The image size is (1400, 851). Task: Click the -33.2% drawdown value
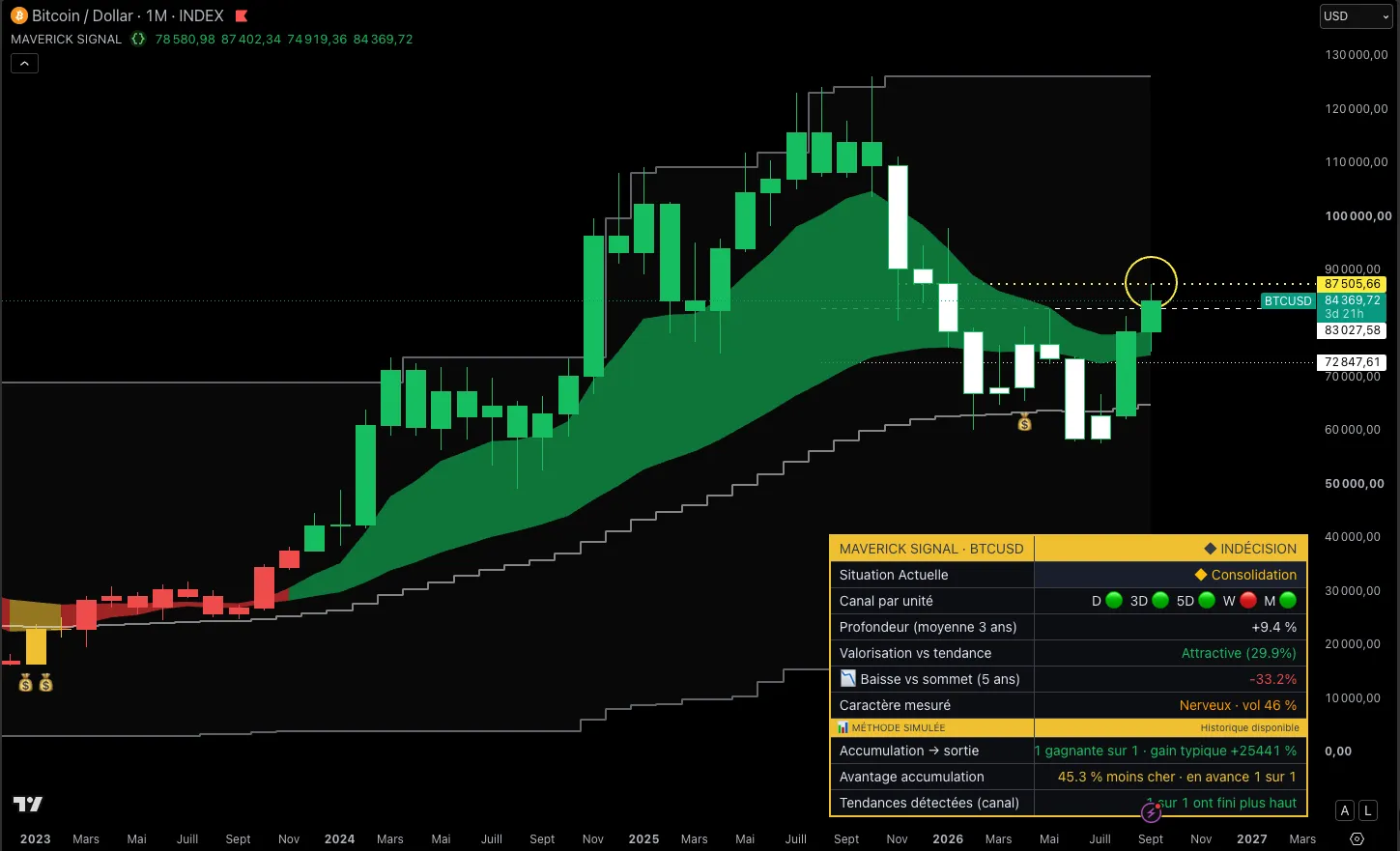(1273, 679)
